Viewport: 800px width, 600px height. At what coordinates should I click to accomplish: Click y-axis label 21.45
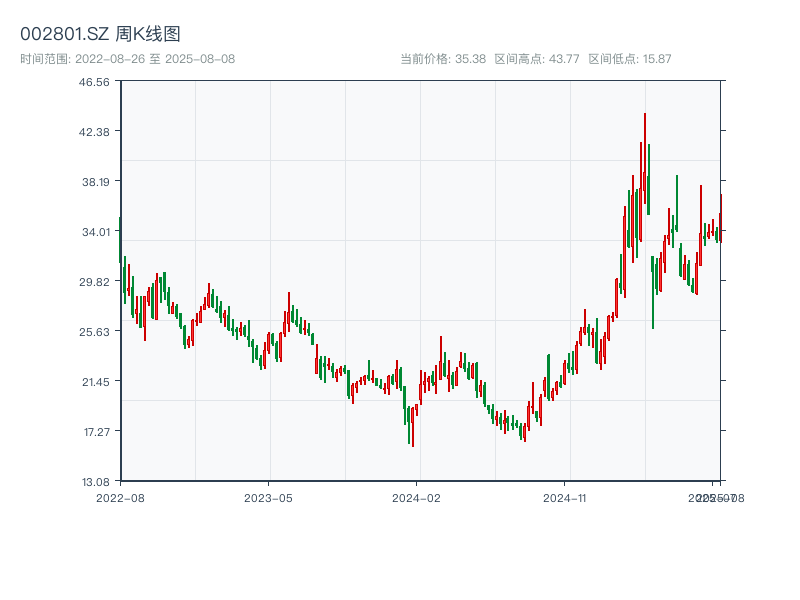pos(95,382)
